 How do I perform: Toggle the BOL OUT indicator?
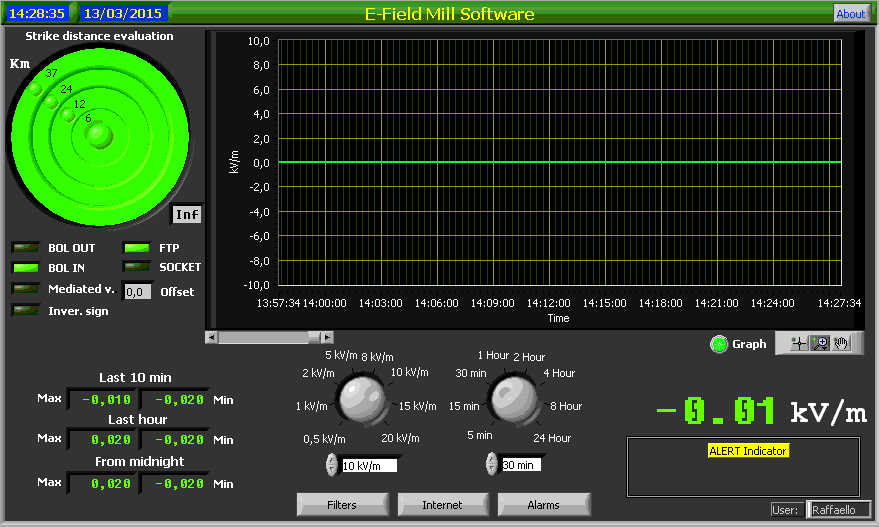pyautogui.click(x=26, y=247)
